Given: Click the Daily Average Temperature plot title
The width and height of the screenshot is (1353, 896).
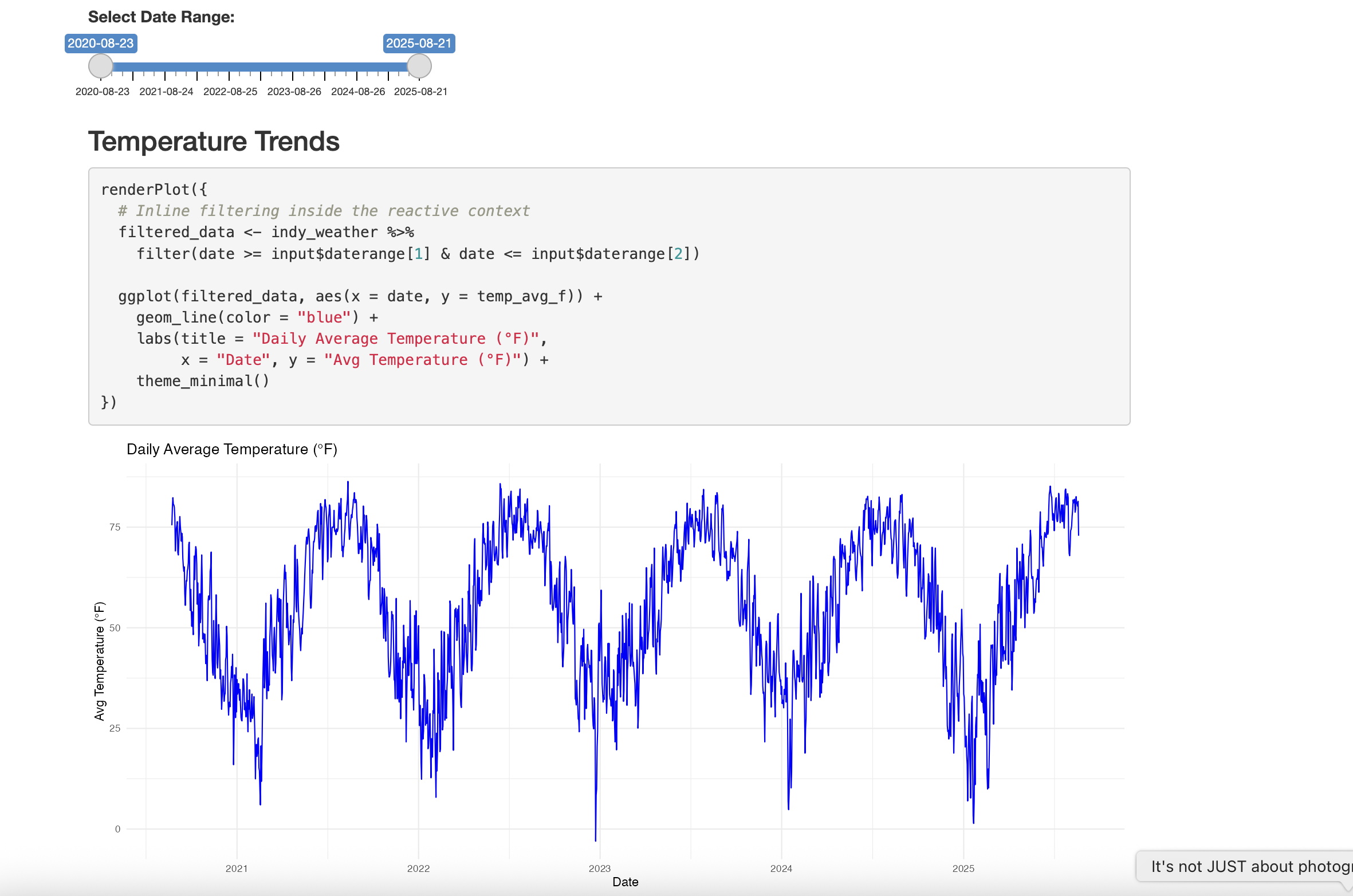Looking at the screenshot, I should (231, 449).
